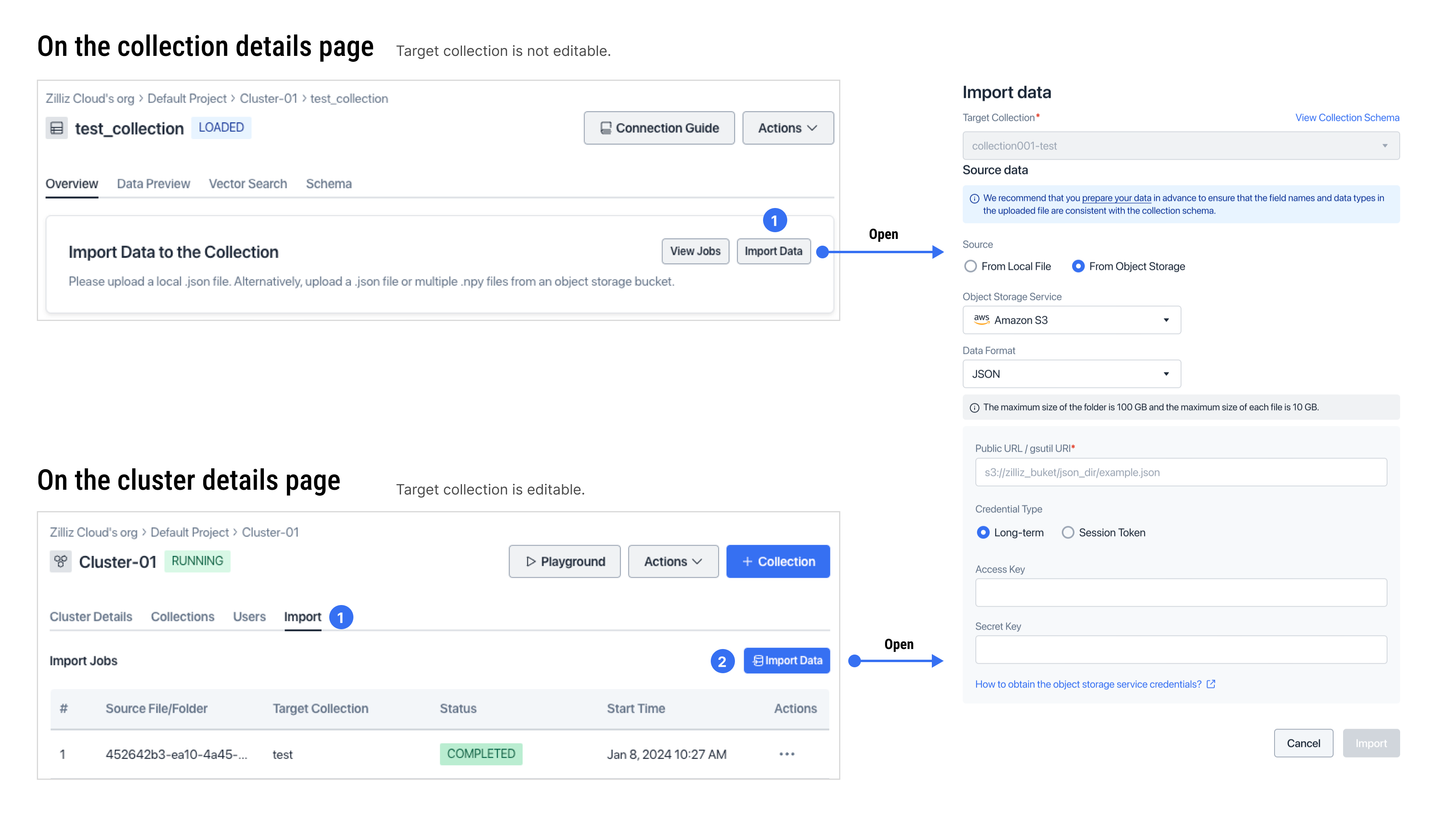Click the Access Key input field
Viewport: 1456px width, 819px height.
tap(1181, 592)
